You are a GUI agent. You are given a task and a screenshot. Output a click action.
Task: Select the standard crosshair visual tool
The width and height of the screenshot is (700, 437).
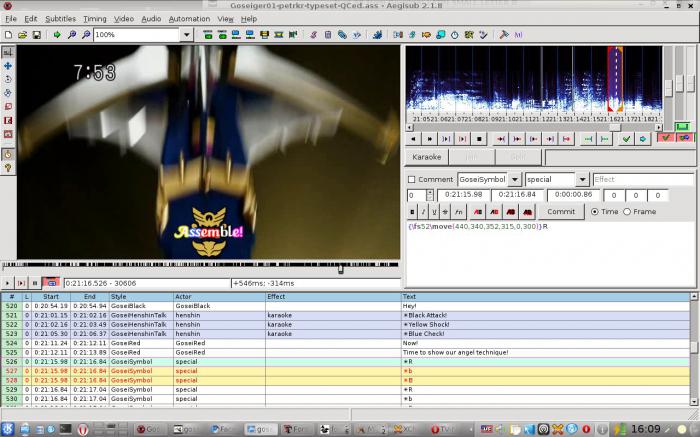click(x=8, y=52)
